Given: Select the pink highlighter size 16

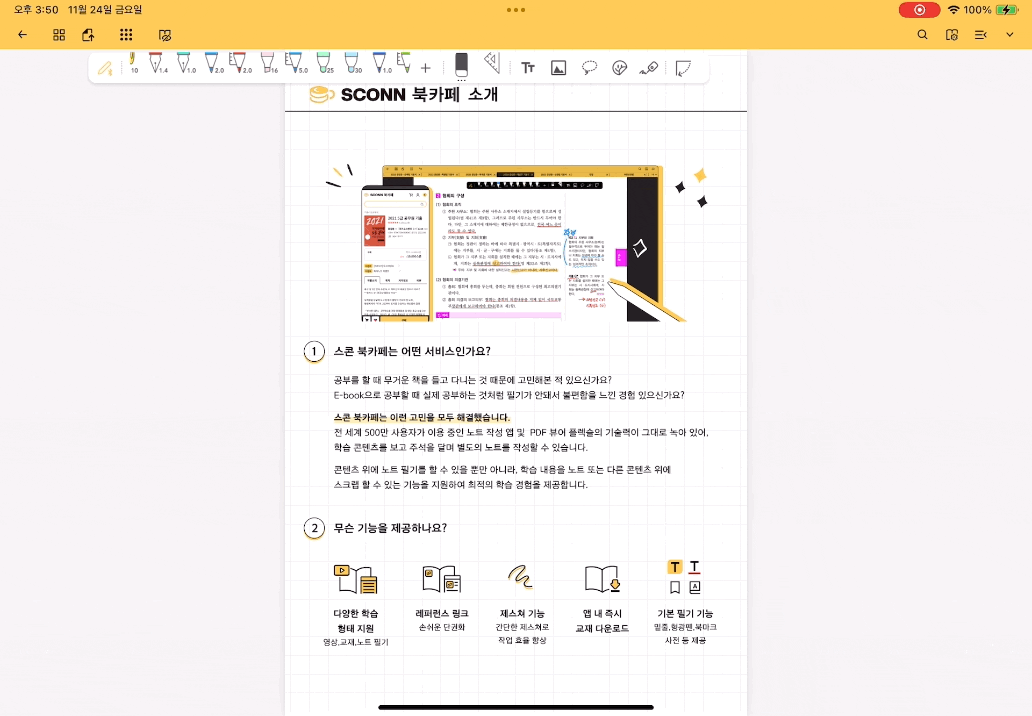Looking at the screenshot, I should [x=268, y=63].
